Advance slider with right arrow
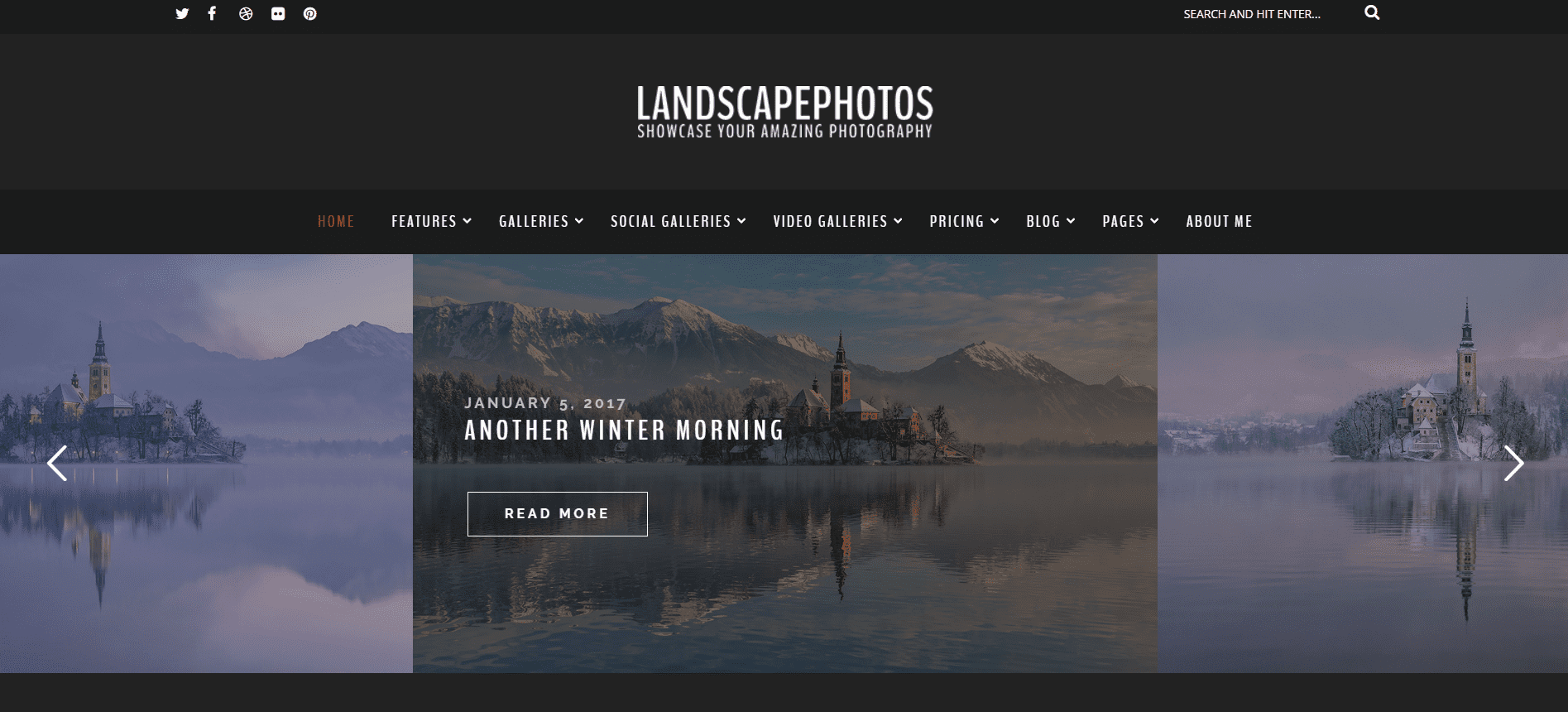 pyautogui.click(x=1513, y=463)
